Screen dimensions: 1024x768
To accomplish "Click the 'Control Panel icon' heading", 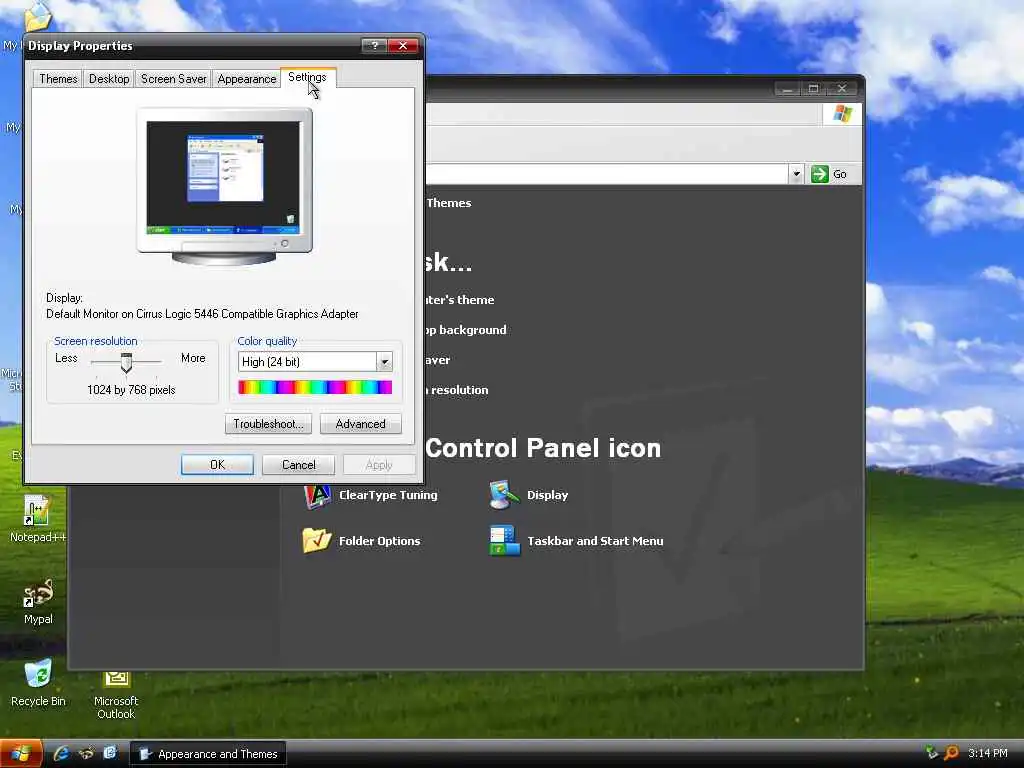I will 543,448.
